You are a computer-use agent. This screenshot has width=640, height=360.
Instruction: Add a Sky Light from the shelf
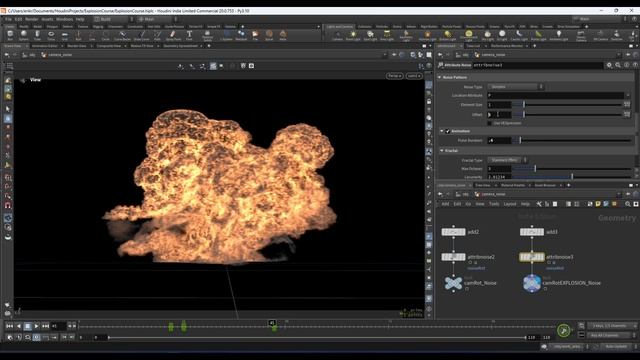[x=487, y=36]
